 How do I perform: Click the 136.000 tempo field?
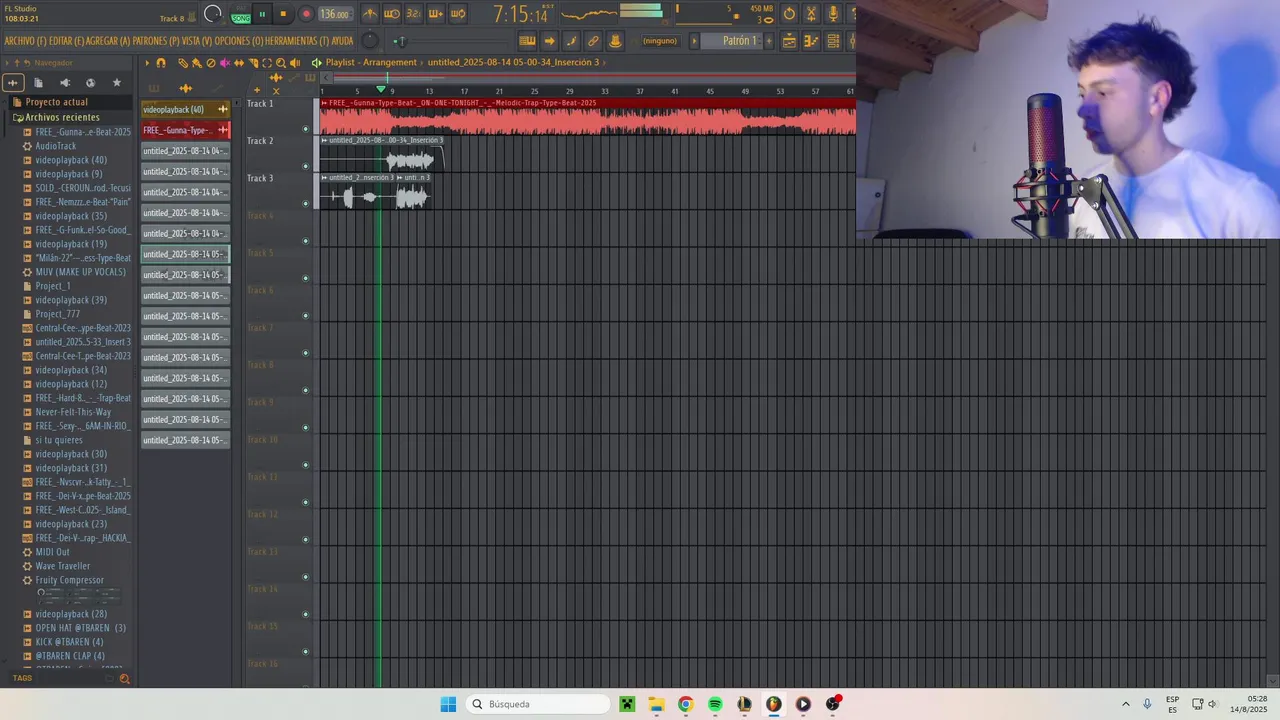click(x=334, y=14)
